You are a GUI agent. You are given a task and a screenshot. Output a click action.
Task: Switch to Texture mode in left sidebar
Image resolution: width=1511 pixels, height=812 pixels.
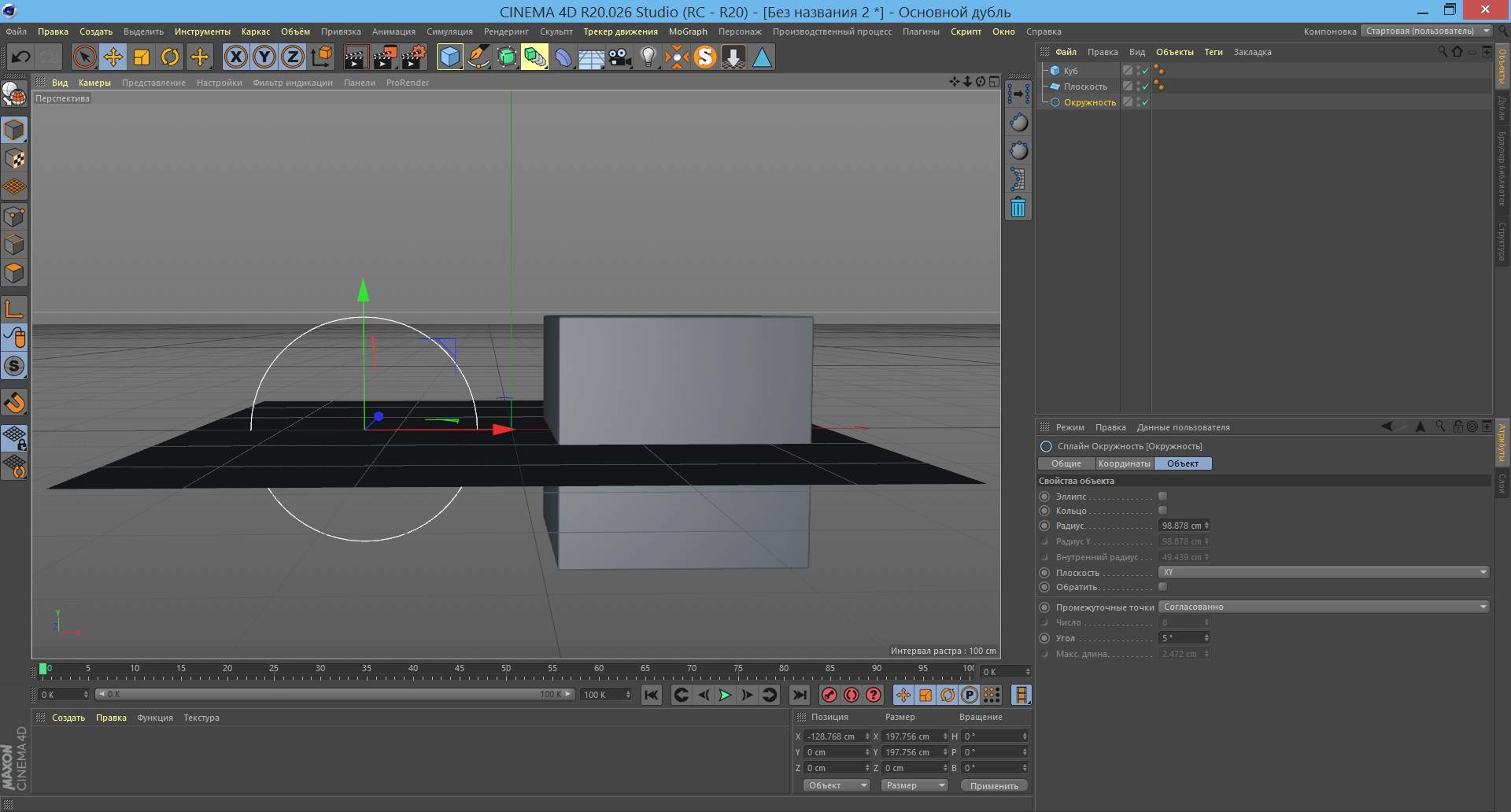[x=14, y=158]
